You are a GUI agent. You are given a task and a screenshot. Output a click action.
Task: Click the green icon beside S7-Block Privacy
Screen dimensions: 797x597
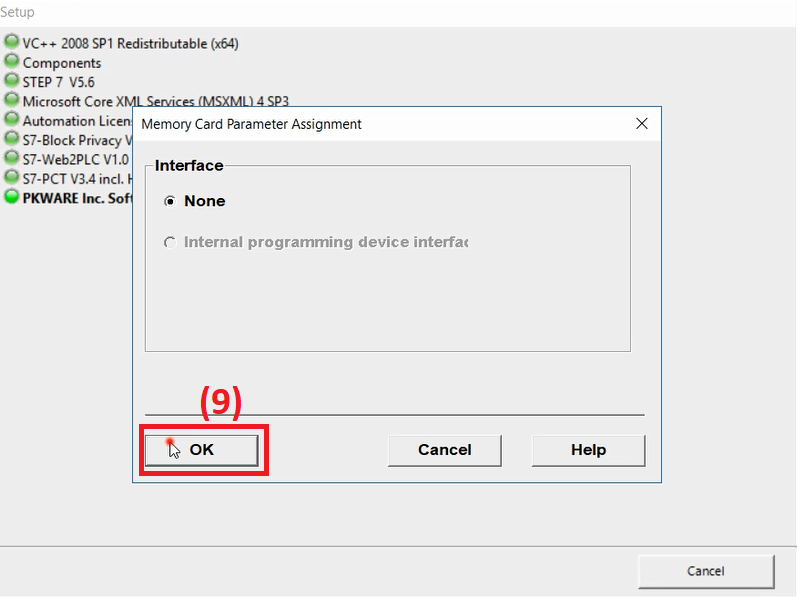coord(12,139)
